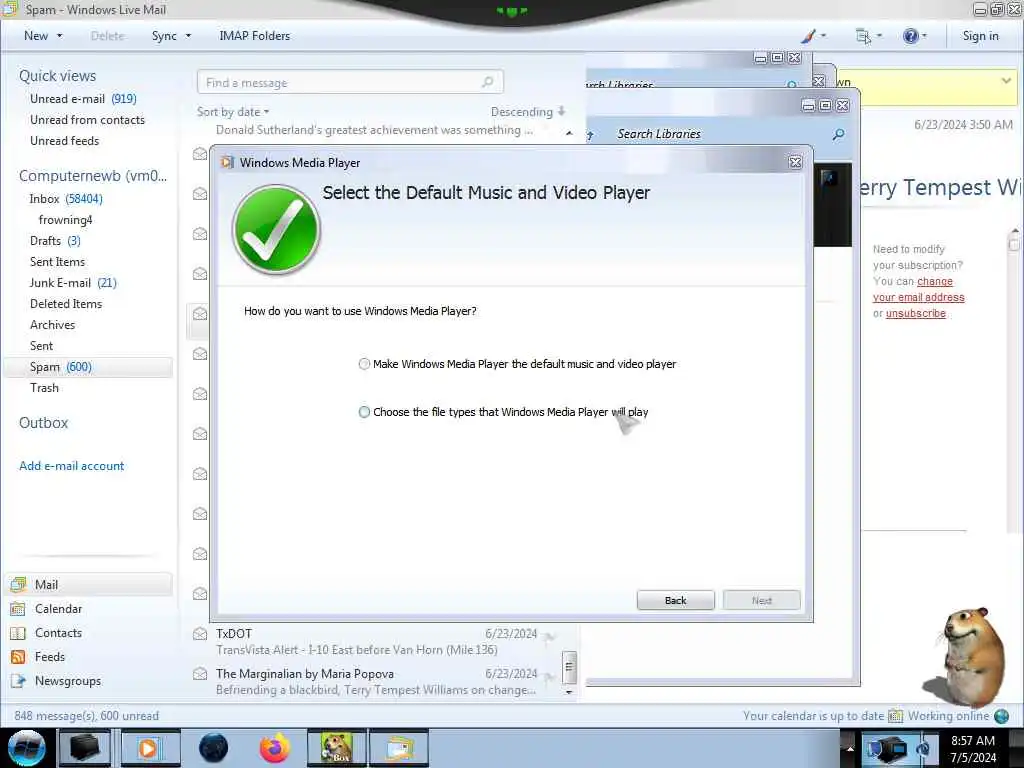
Task: Open the Inbox folder
Action: [x=66, y=199]
